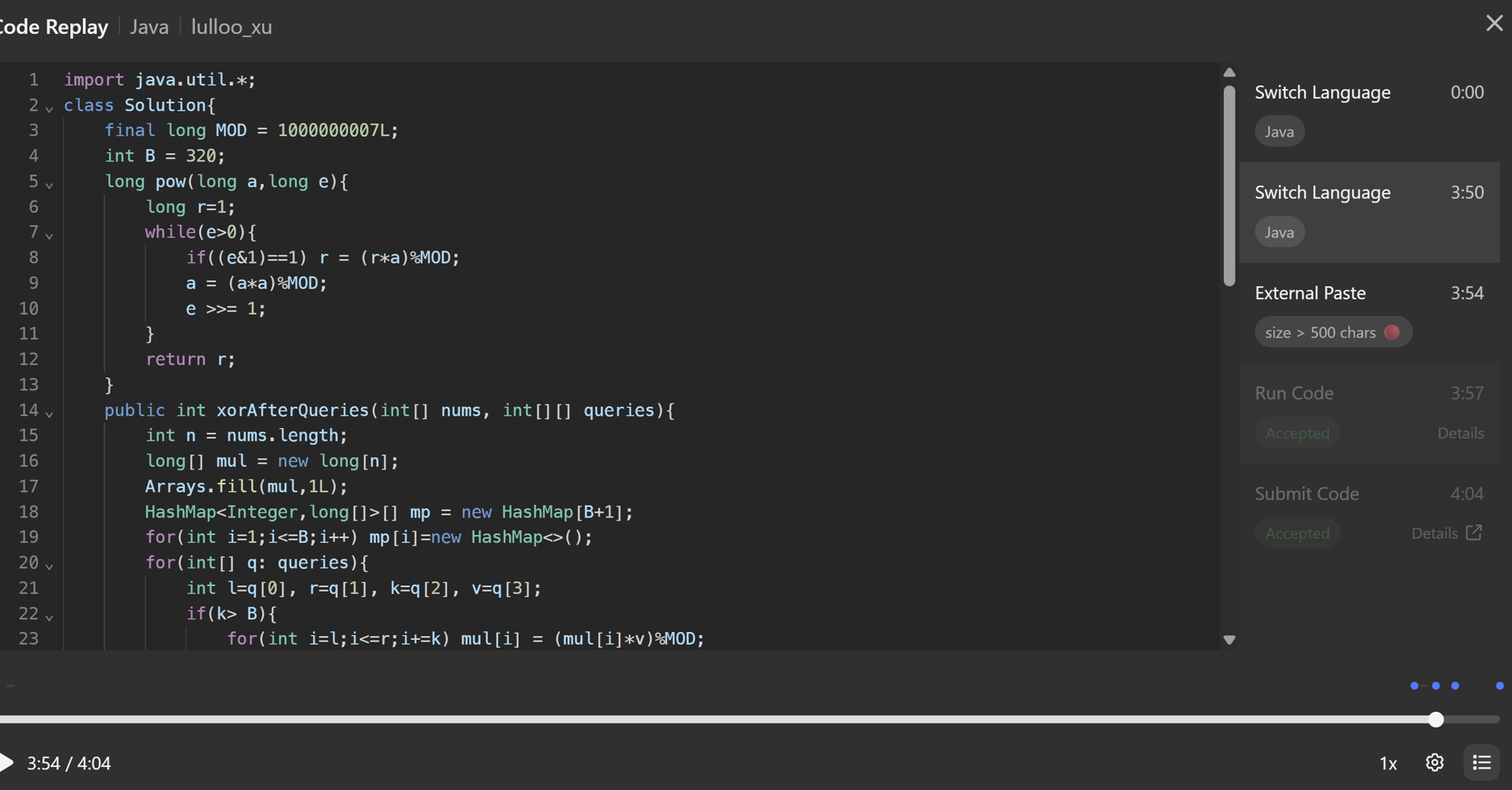Fold the pow method at line 5
The width and height of the screenshot is (1512, 790).
49,185
